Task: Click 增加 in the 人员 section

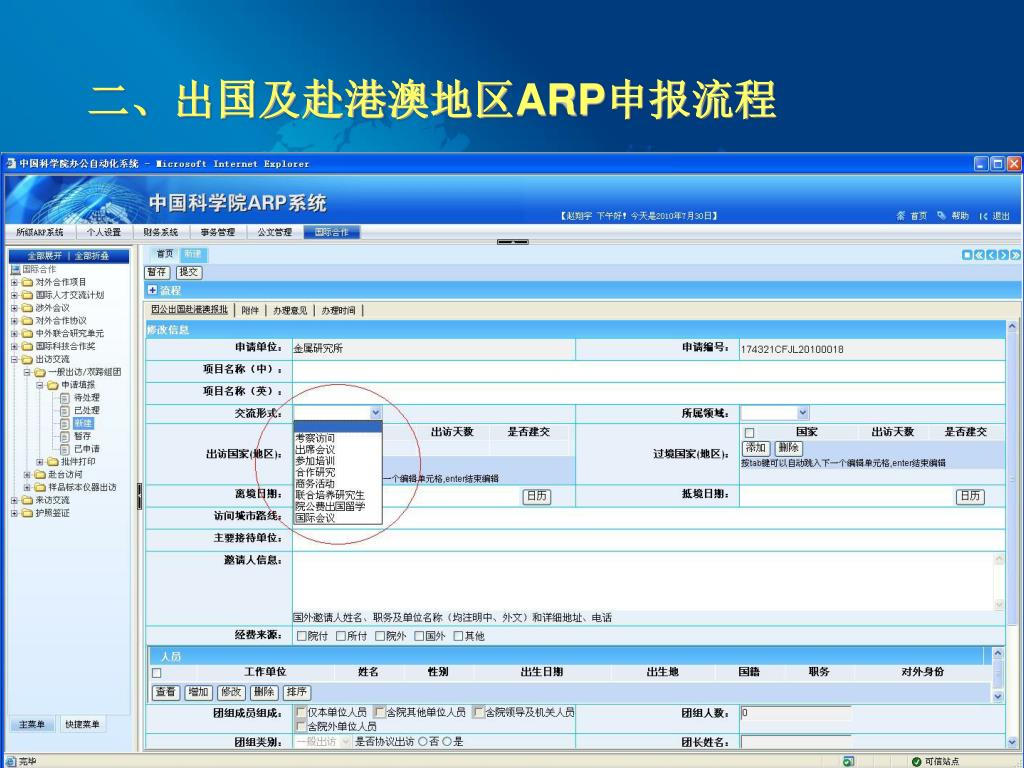Action: tap(199, 692)
